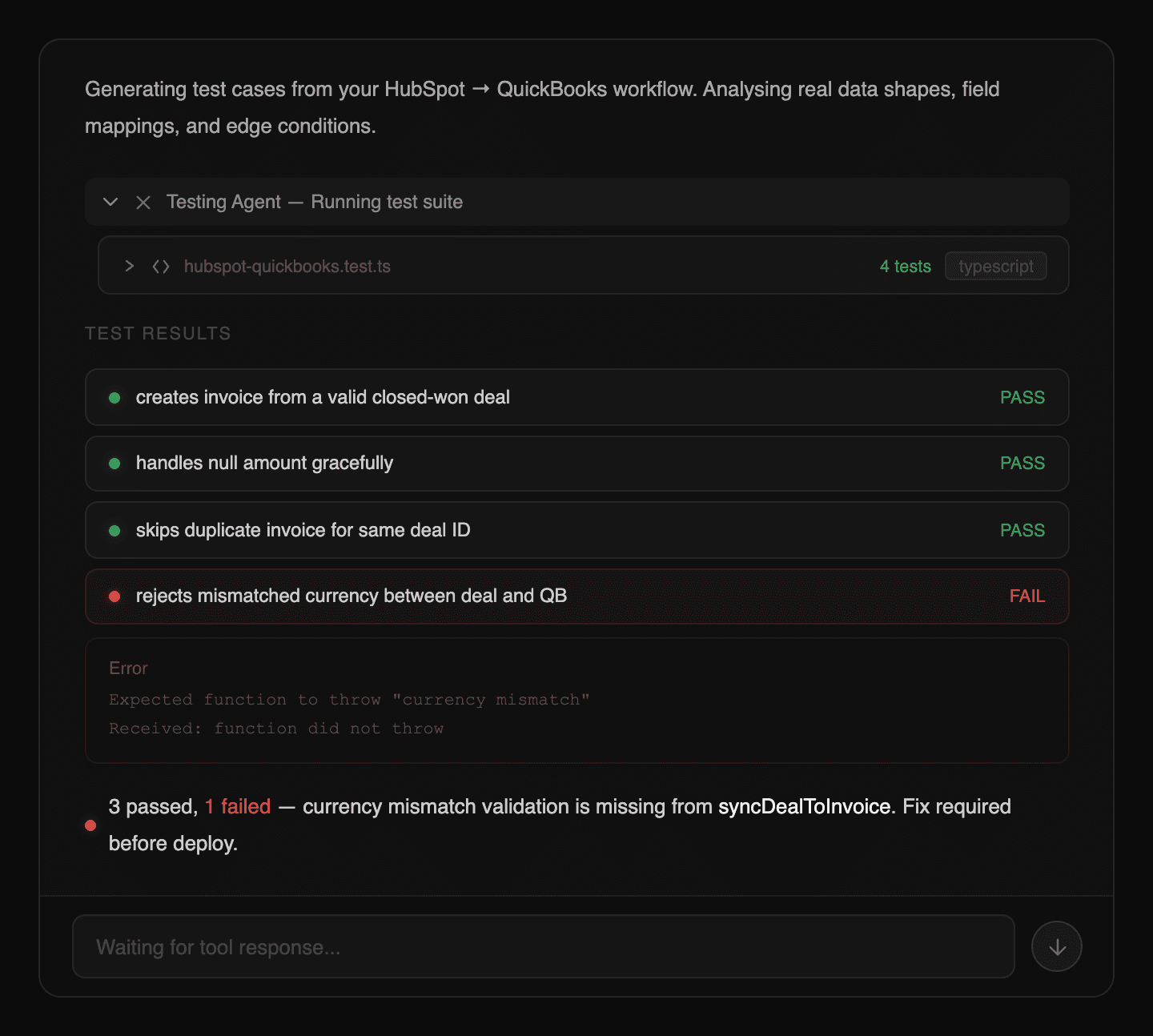Click the X icon beside Testing Agent
This screenshot has width=1153, height=1036.
point(143,203)
